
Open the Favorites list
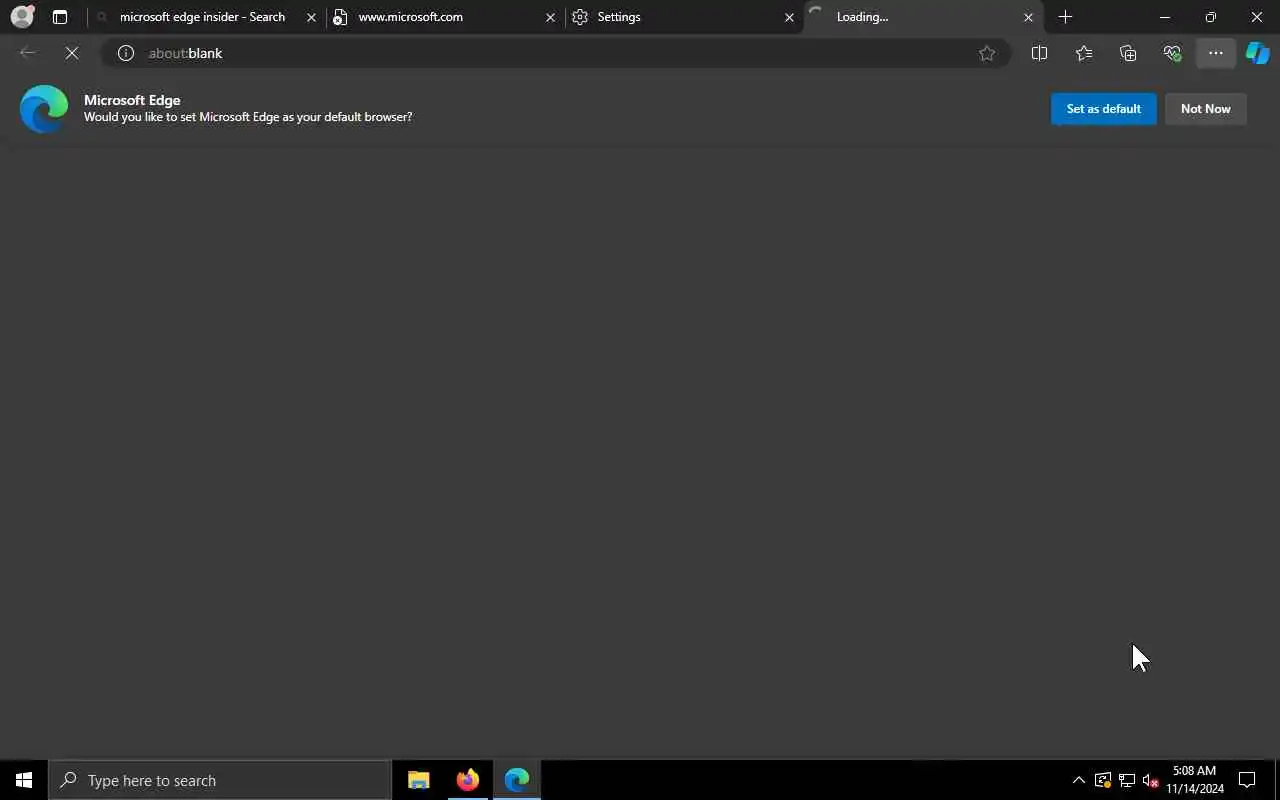(1084, 53)
